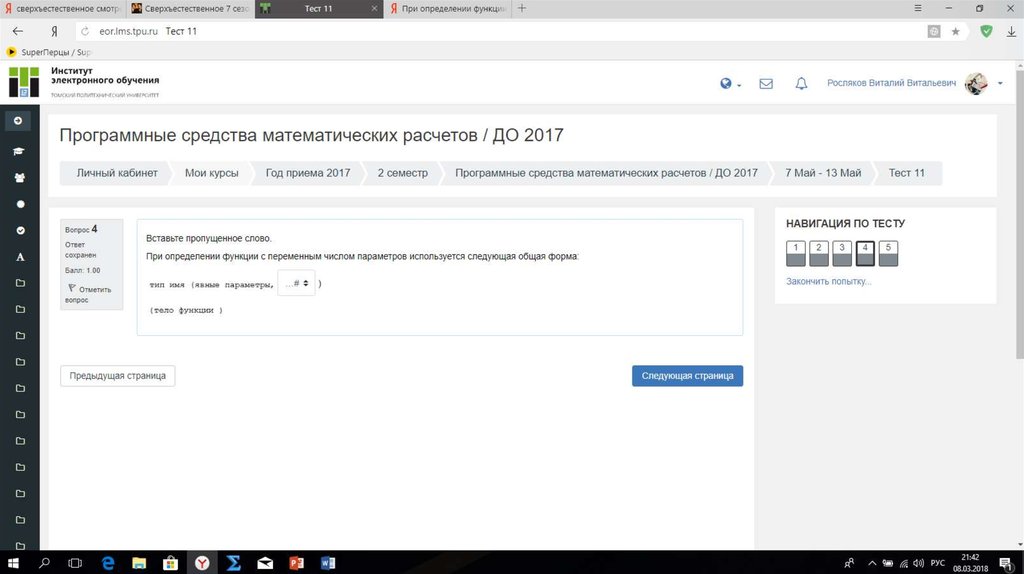Click the Следующая страница button
1024x574 pixels.
(x=687, y=376)
